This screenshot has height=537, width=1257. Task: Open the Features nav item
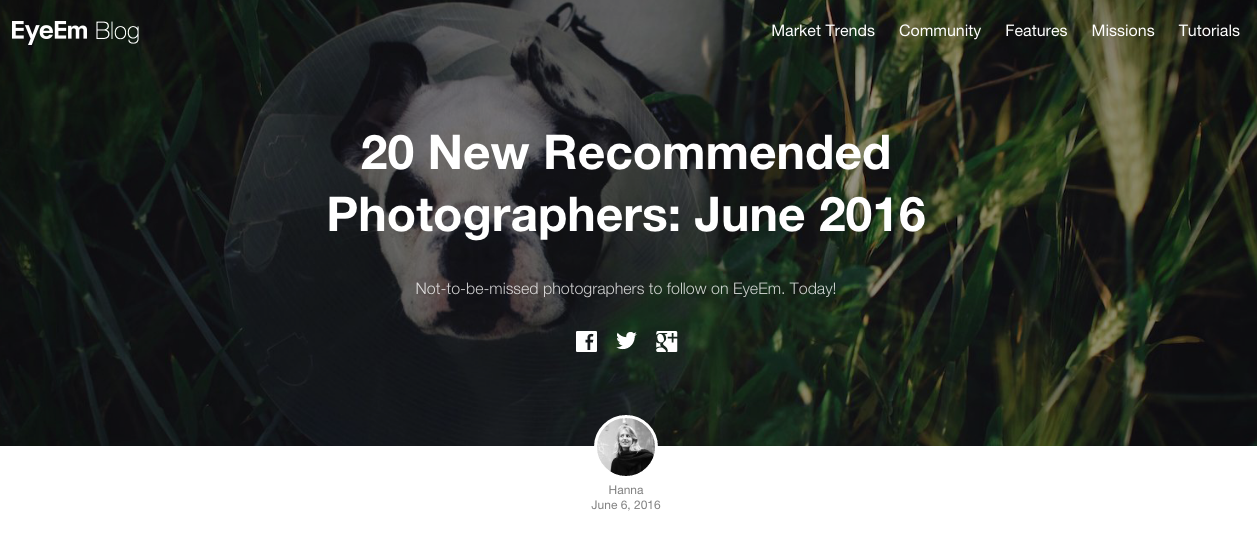tap(1036, 31)
